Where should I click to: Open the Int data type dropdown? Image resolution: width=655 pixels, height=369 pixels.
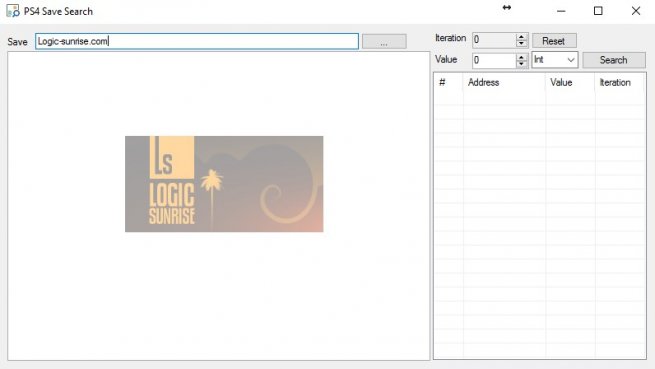click(554, 60)
